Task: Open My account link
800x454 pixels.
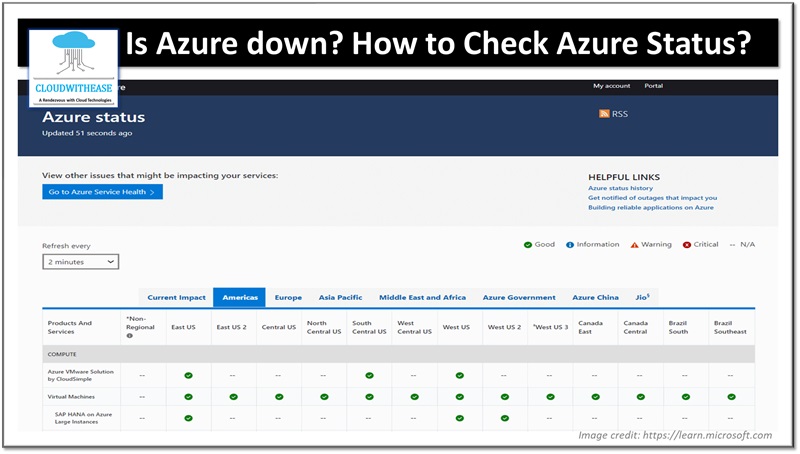Action: (x=611, y=86)
